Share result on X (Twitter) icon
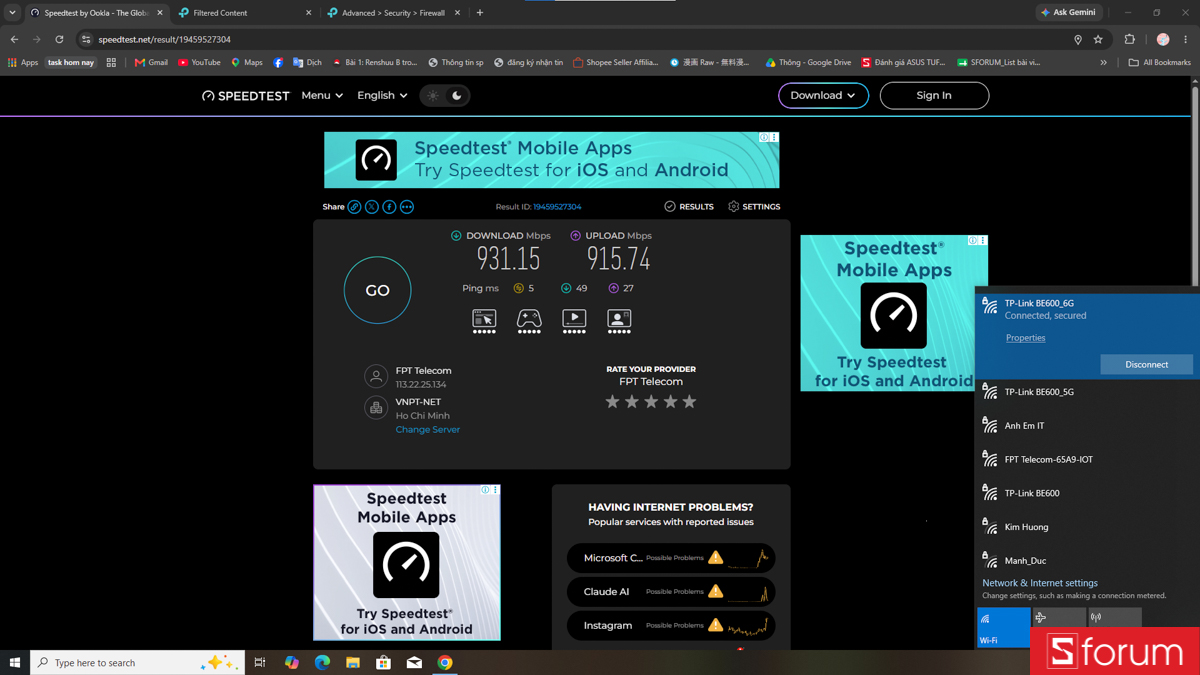Viewport: 1200px width, 675px height. click(x=372, y=207)
